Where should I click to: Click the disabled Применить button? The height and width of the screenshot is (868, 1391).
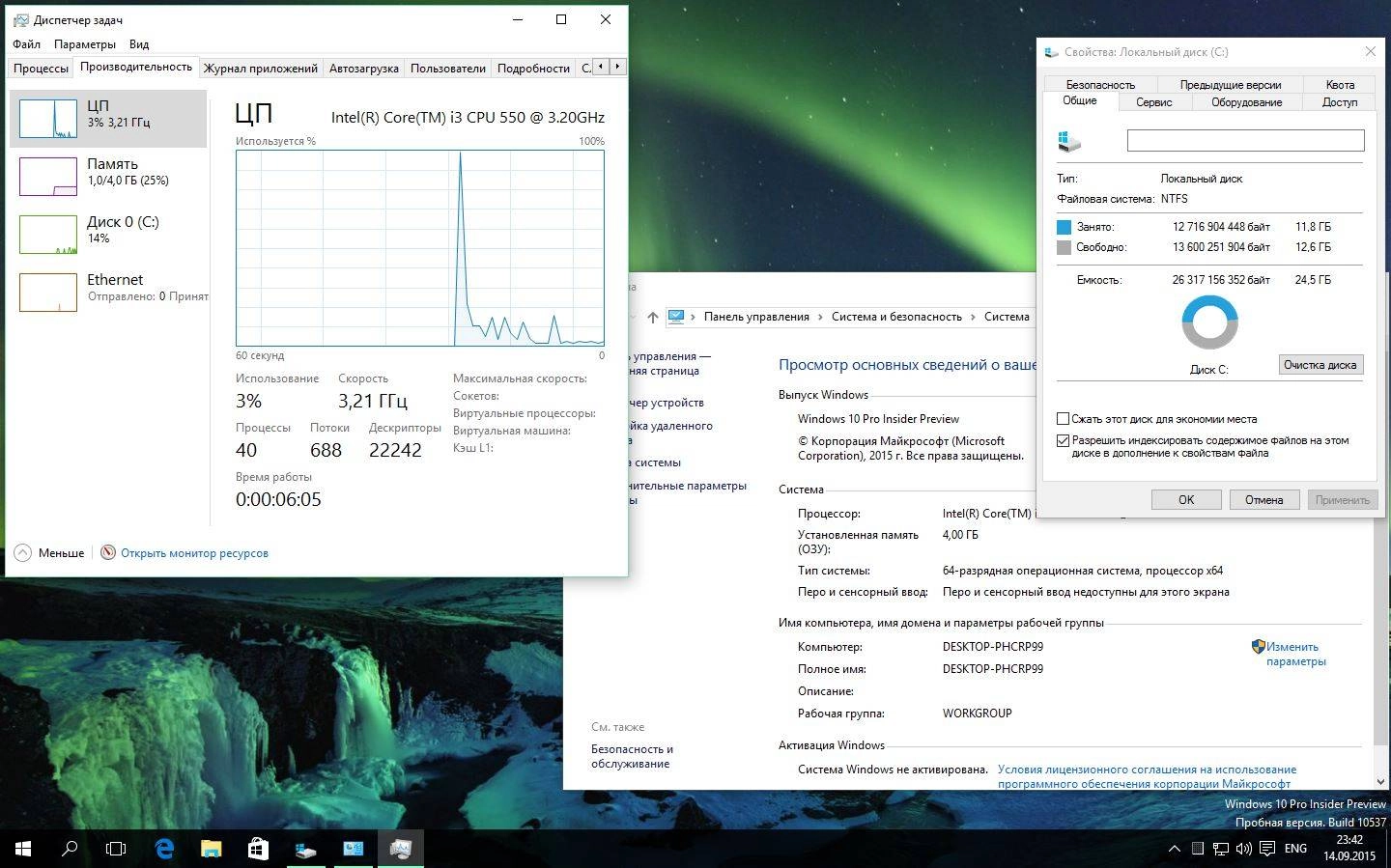(x=1342, y=499)
